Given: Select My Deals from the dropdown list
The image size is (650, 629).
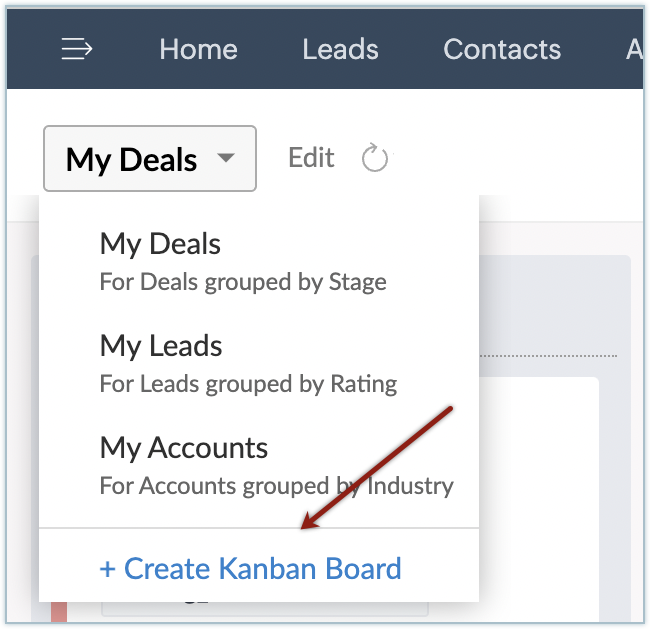Looking at the screenshot, I should [160, 244].
